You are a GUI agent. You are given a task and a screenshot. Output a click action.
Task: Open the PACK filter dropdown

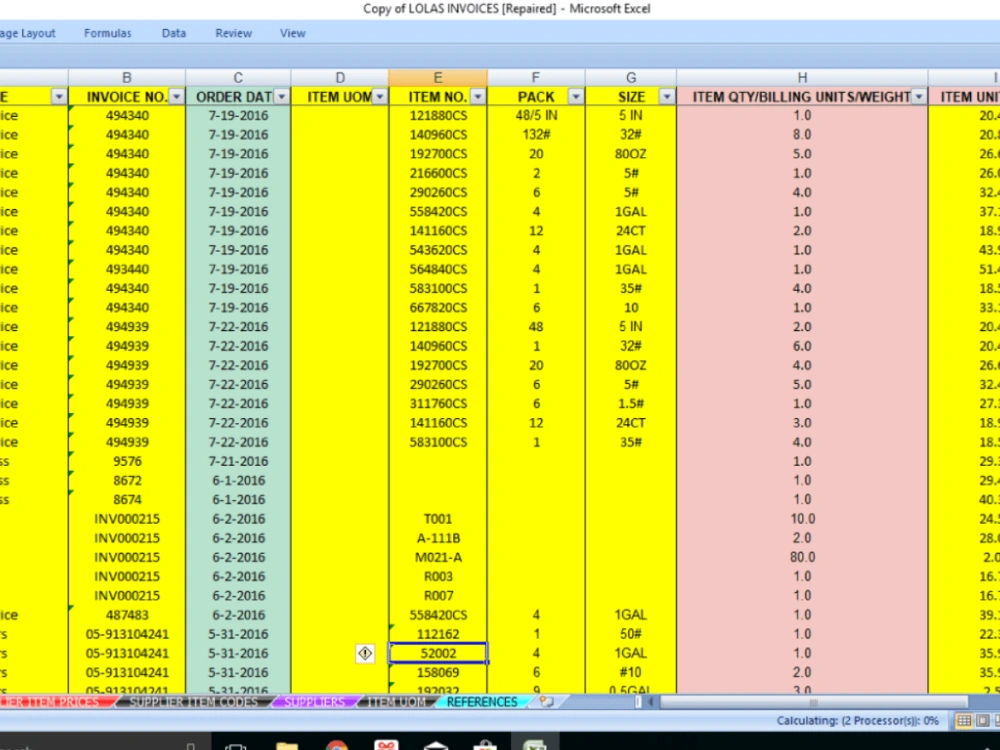click(575, 96)
